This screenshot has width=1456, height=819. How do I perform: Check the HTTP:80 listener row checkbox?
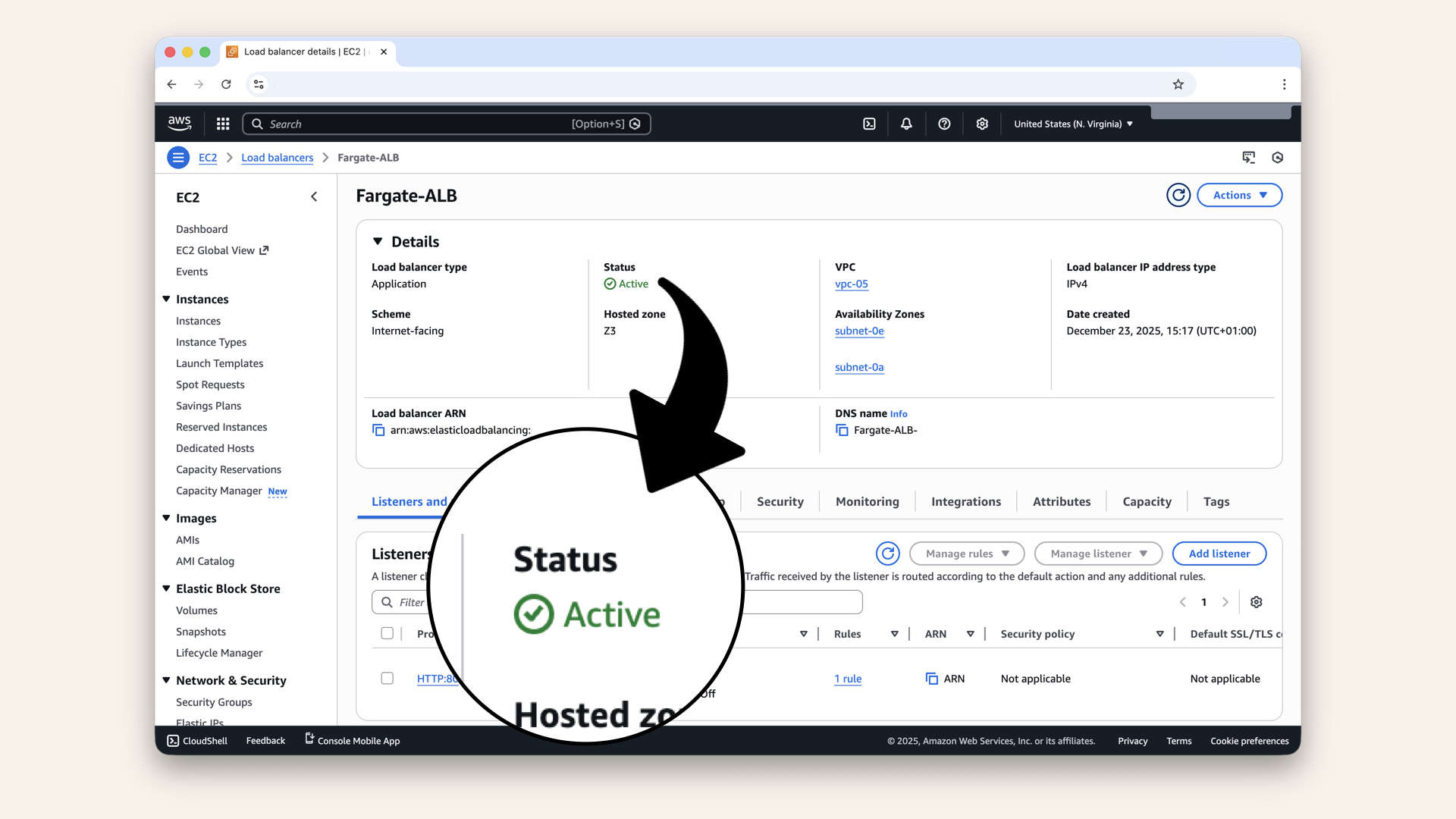tap(388, 679)
